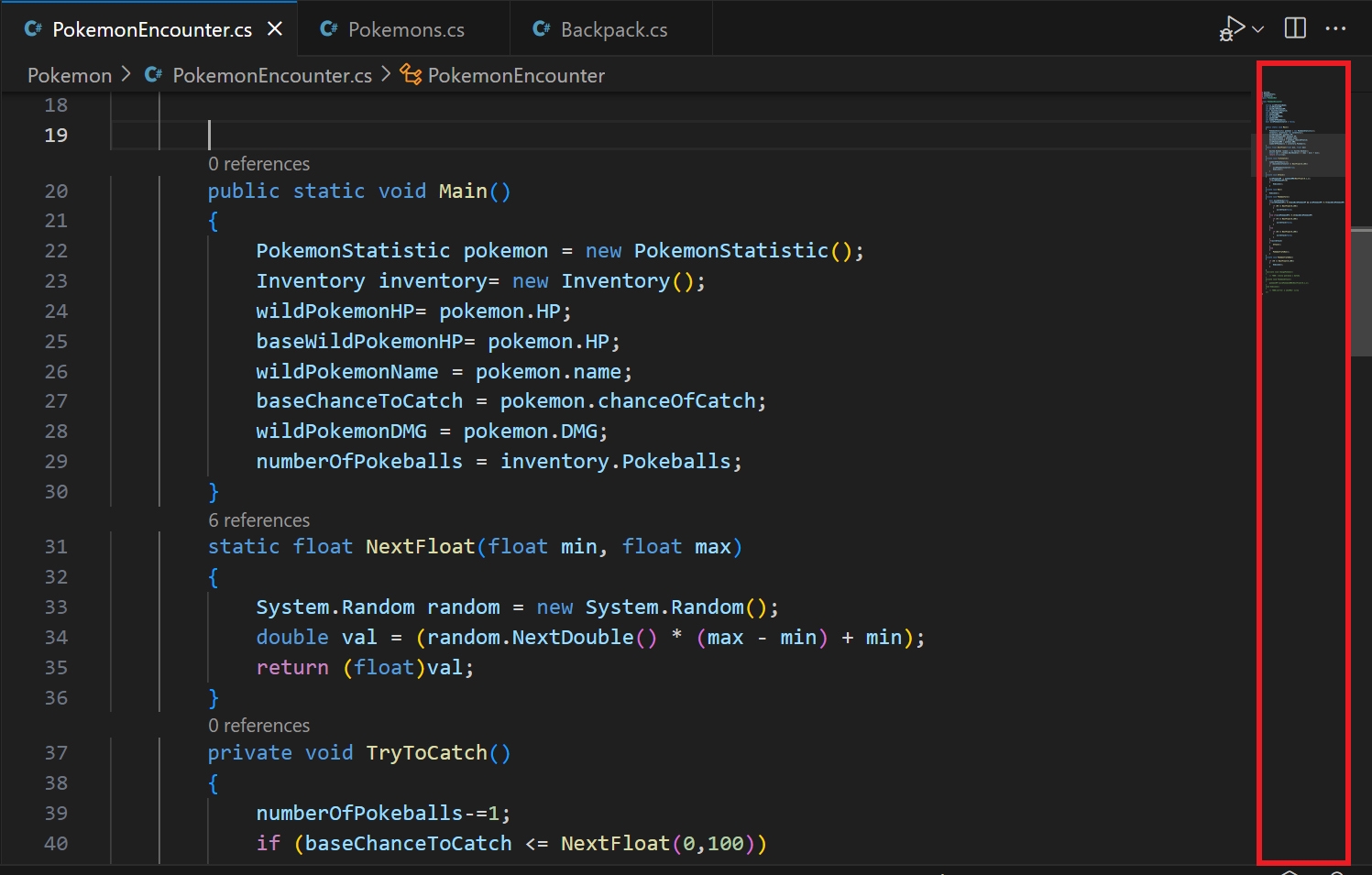Click the Split Editor icon

point(1294,27)
